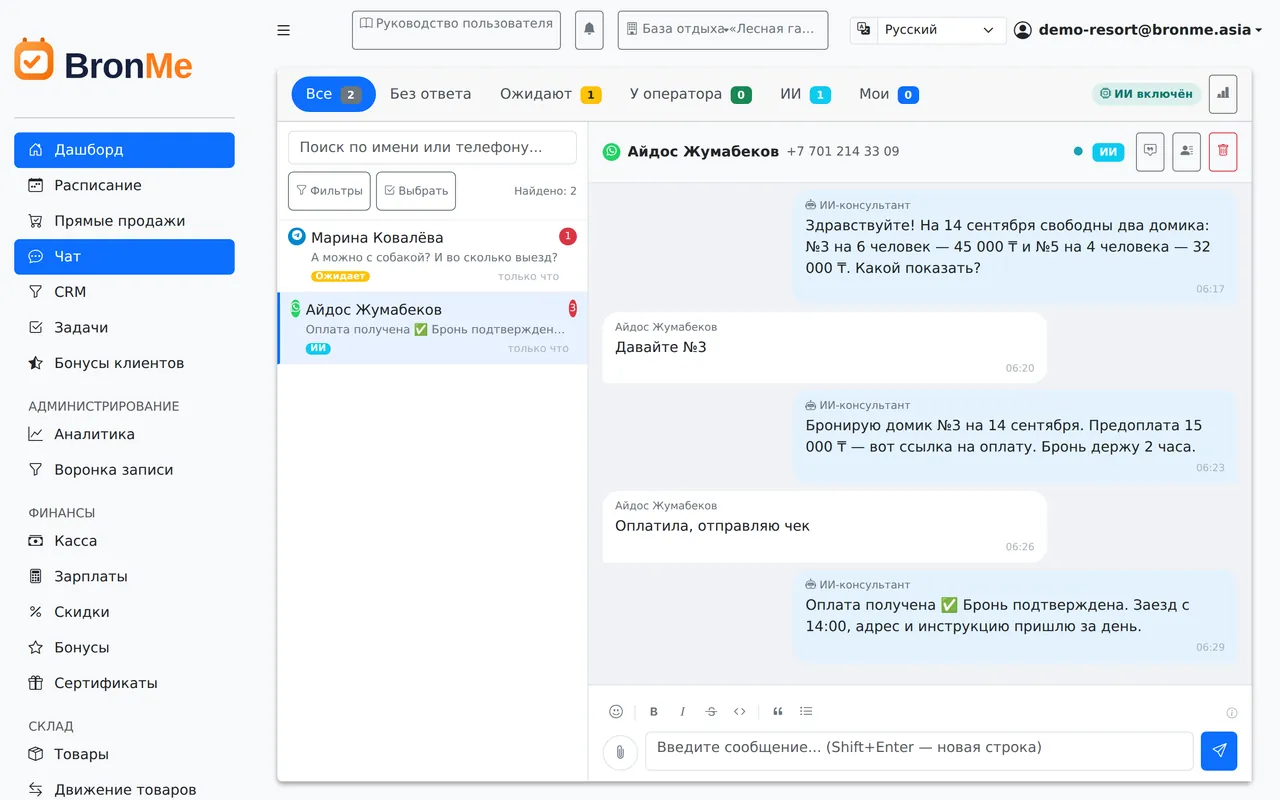Toggle bold formatting in composer
The image size is (1280, 800).
point(654,712)
